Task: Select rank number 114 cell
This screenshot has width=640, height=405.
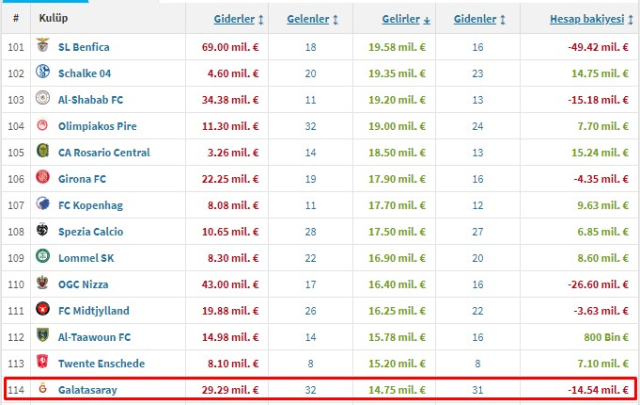Action: tap(16, 390)
